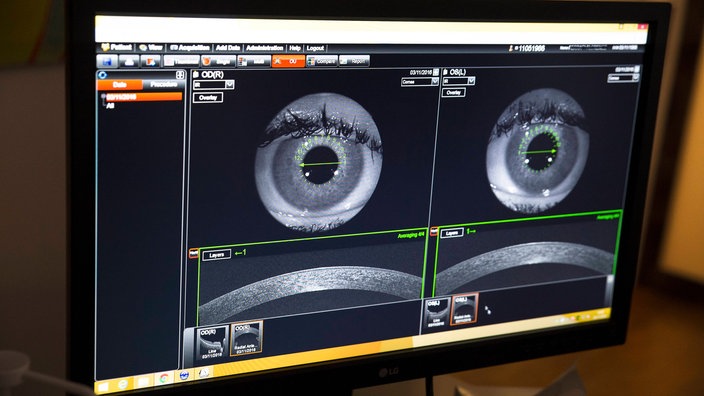Click the OS(L) infrared eye image

(x=538, y=150)
